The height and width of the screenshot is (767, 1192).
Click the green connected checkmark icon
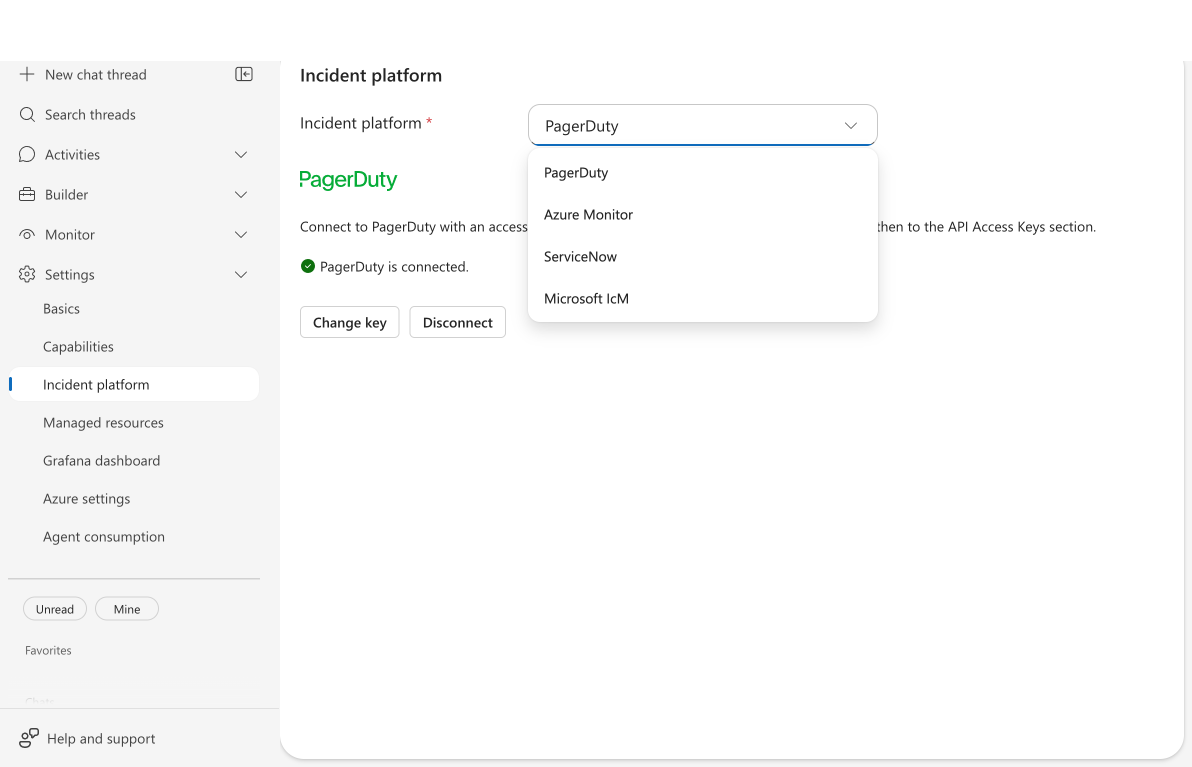(308, 266)
